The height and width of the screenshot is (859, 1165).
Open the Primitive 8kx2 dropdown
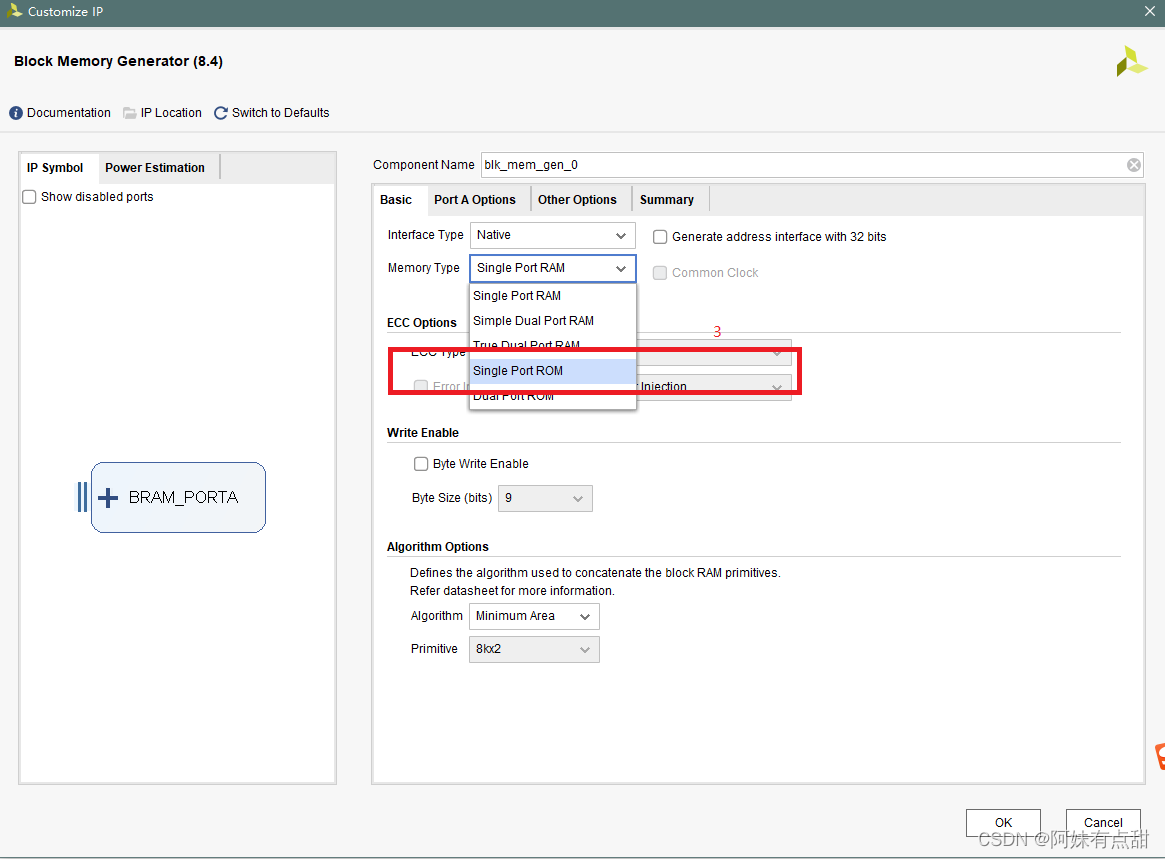click(x=533, y=649)
